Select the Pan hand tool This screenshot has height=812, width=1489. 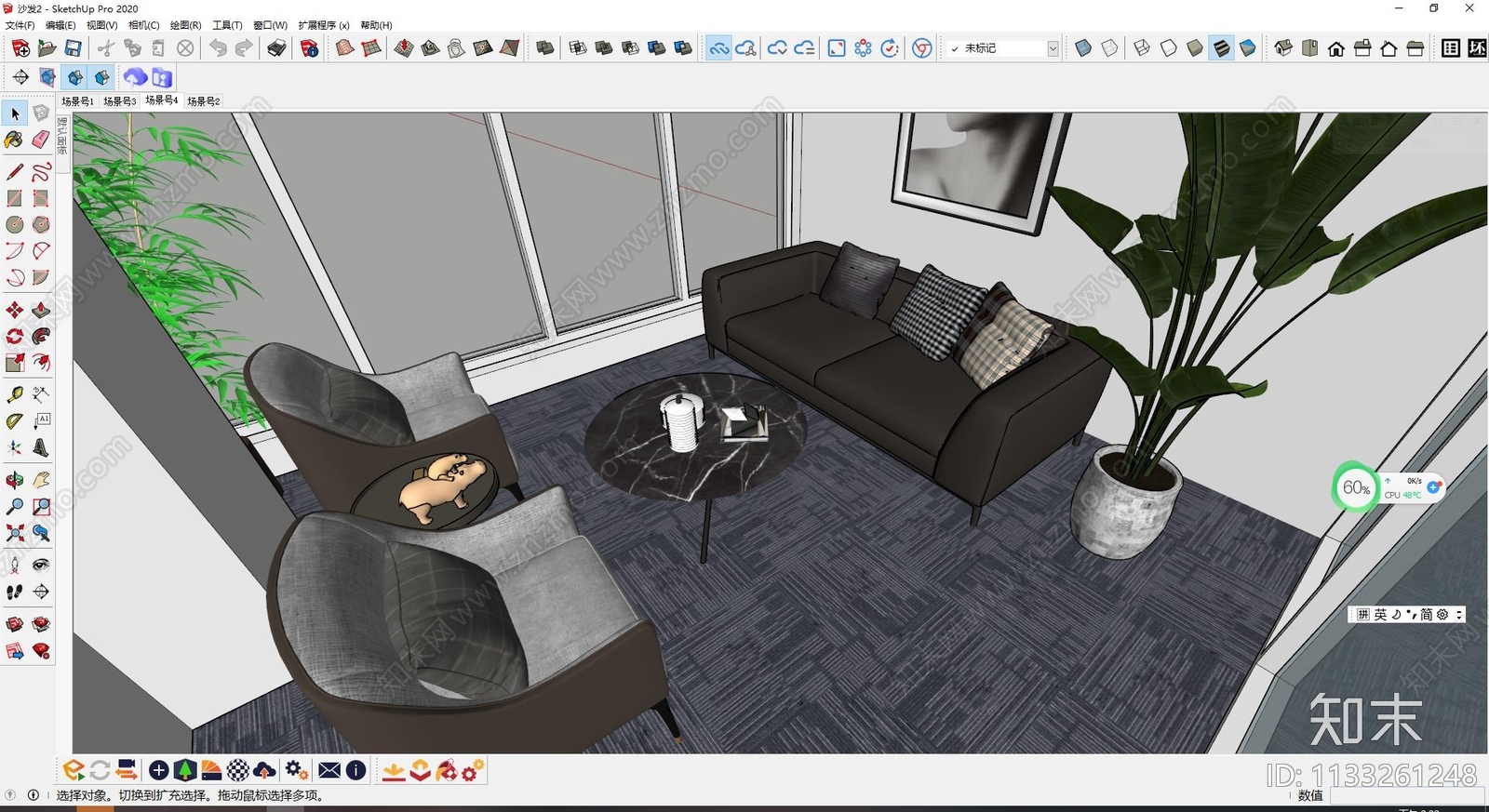[41, 480]
